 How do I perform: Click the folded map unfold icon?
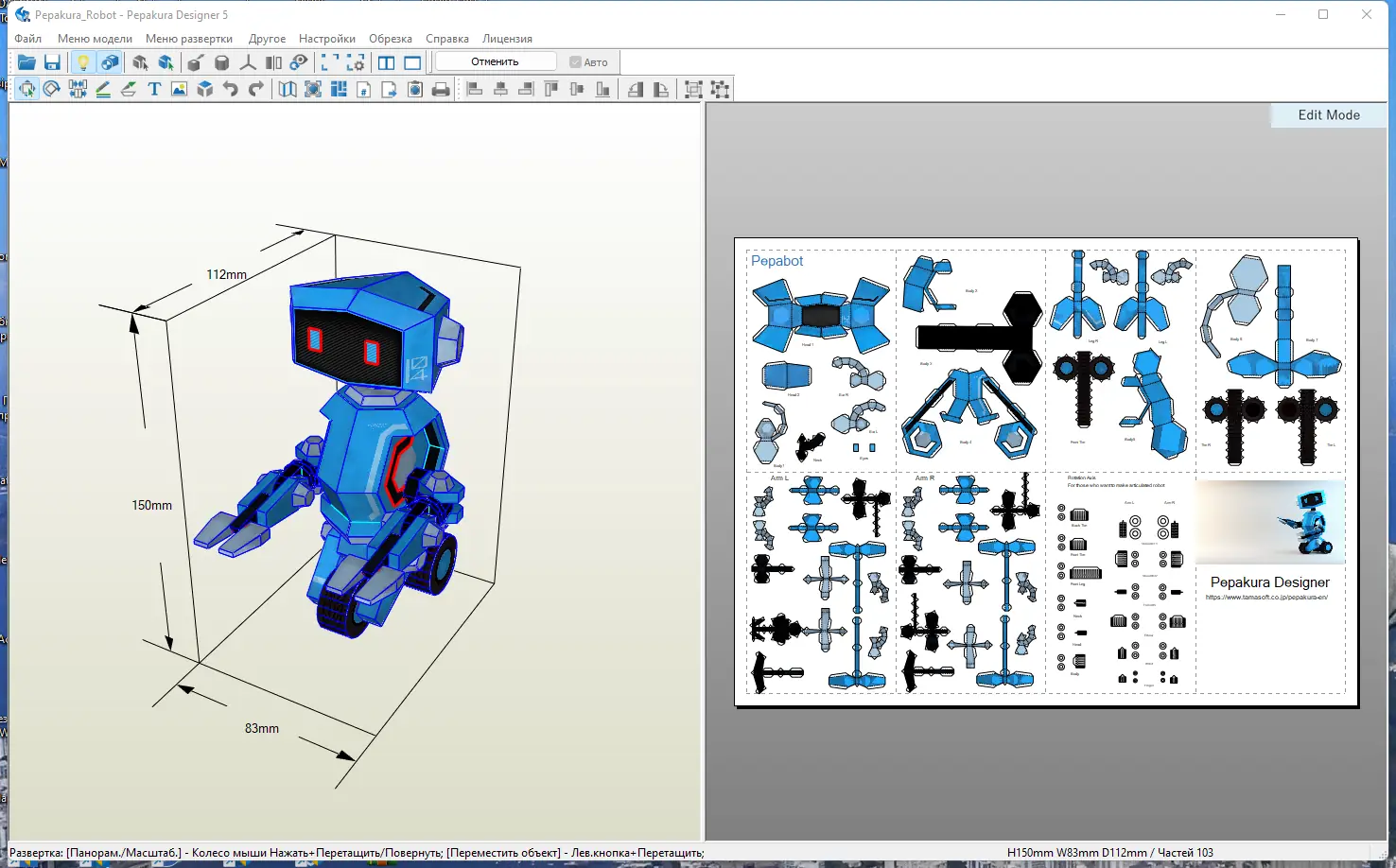tap(288, 90)
